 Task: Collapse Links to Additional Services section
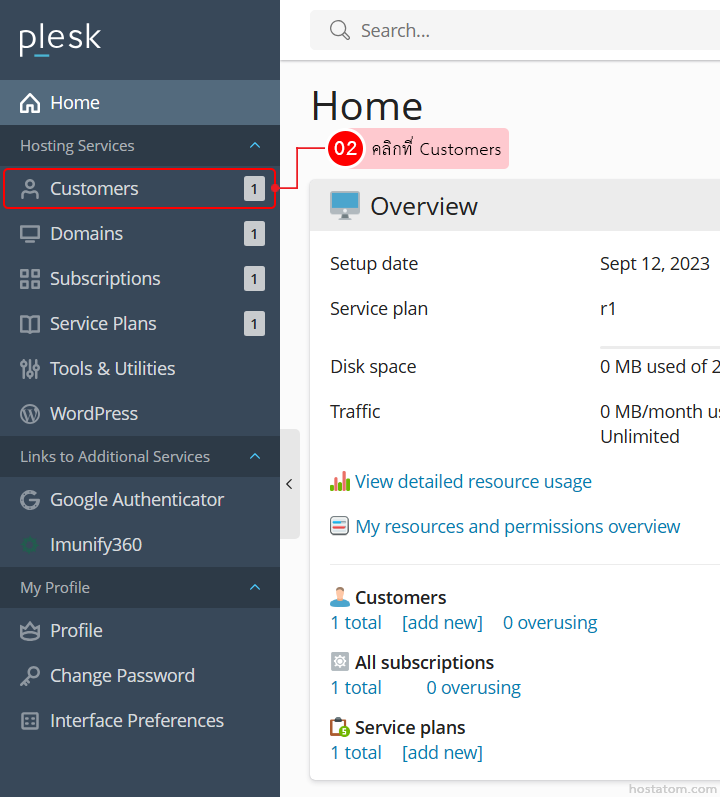[255, 457]
